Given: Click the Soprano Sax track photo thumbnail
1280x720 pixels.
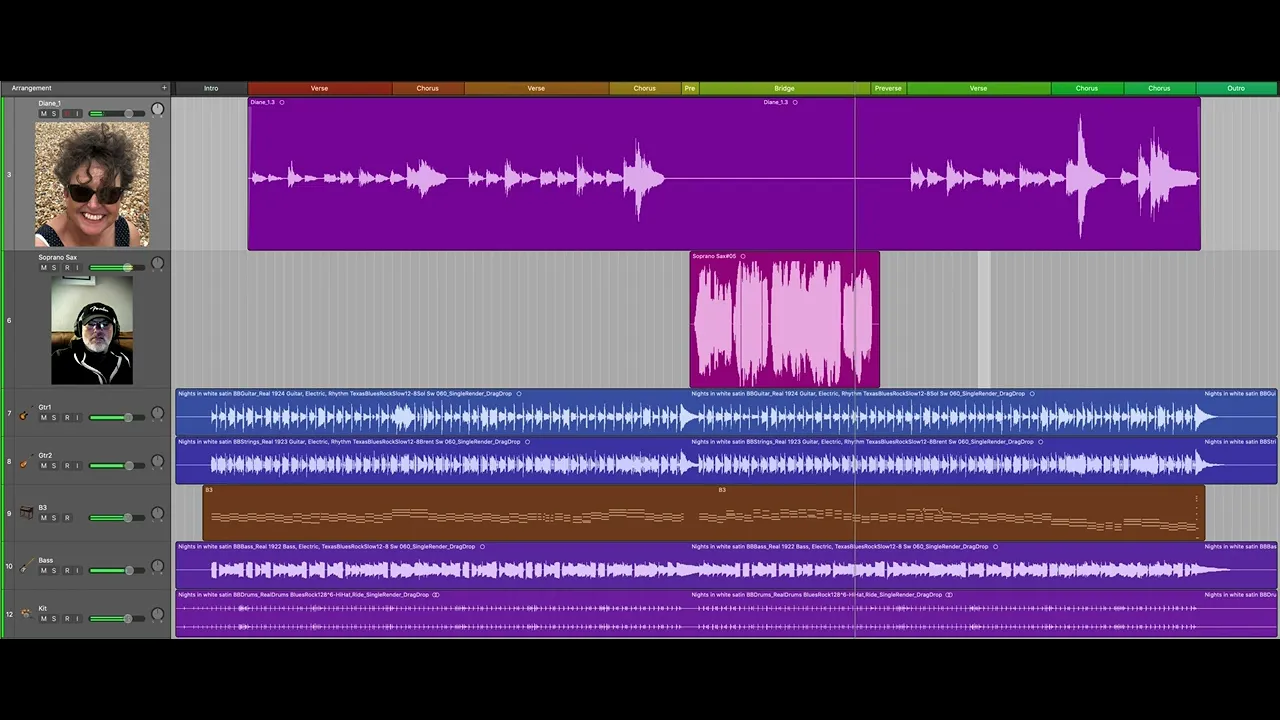Looking at the screenshot, I should (x=92, y=330).
